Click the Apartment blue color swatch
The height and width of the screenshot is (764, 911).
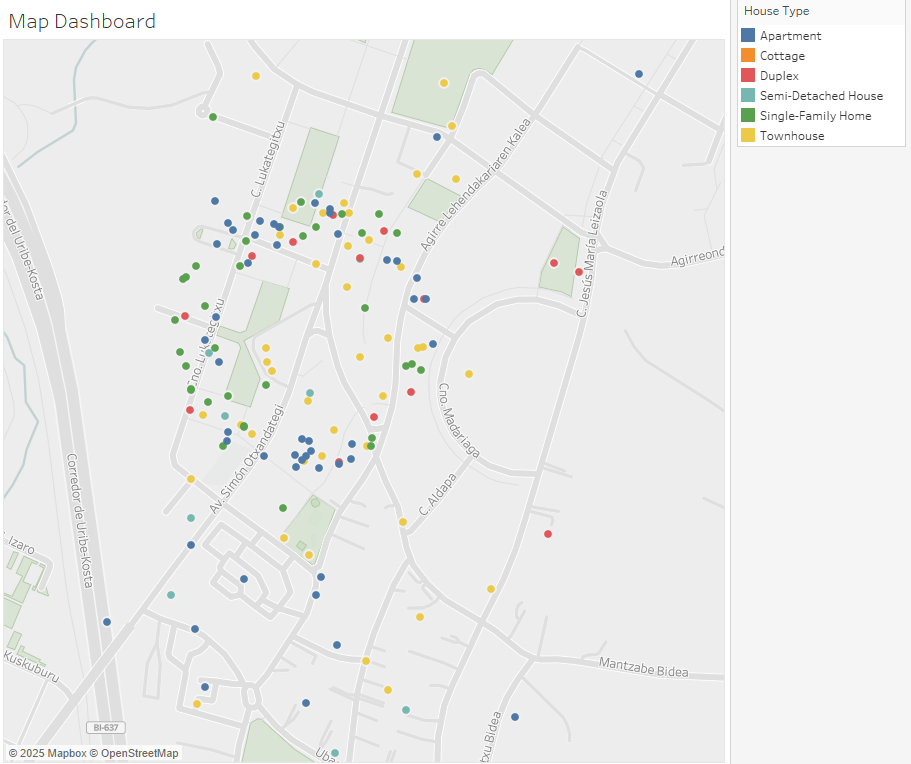click(748, 36)
